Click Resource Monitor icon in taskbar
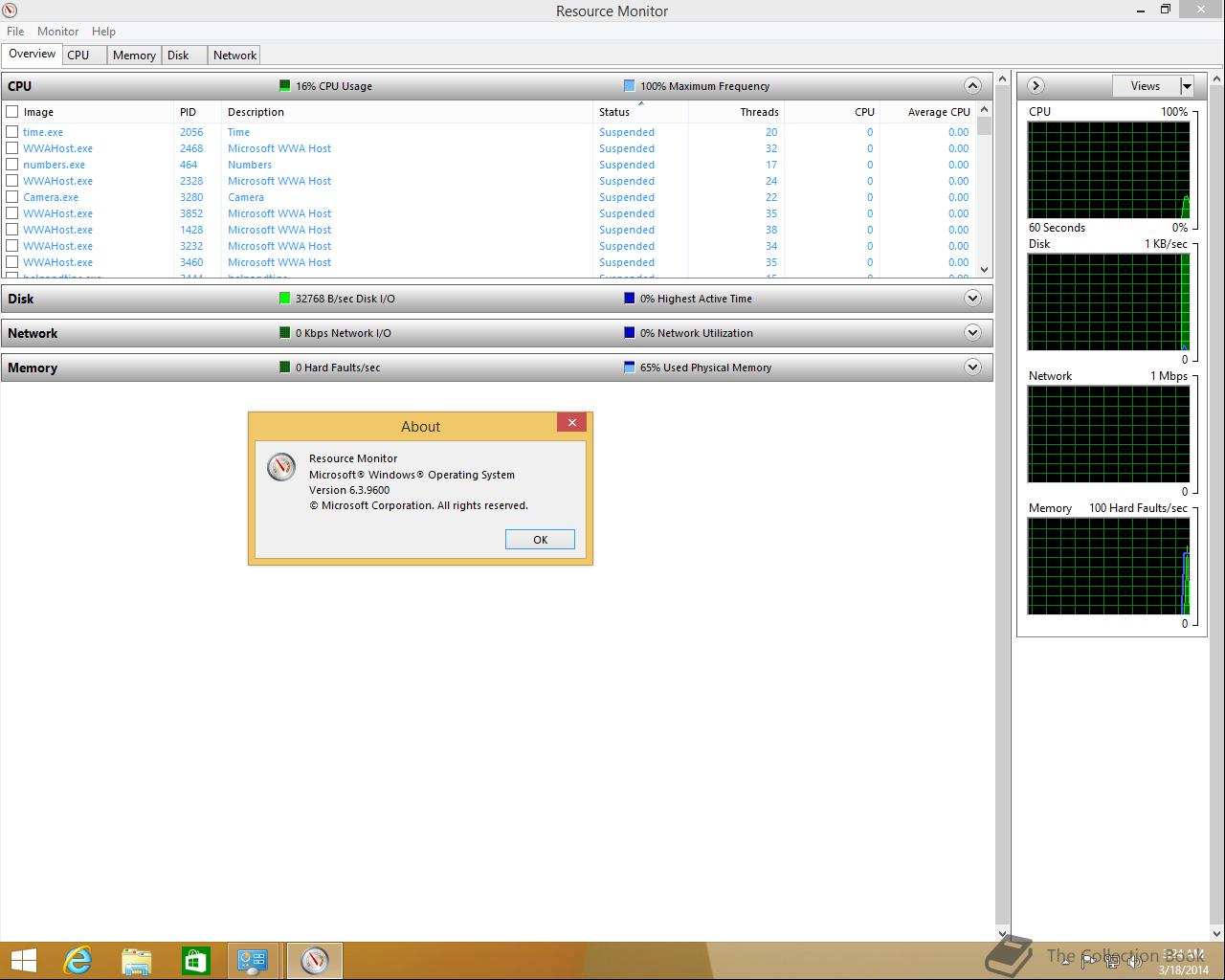Viewport: 1225px width, 980px height. pos(314,960)
